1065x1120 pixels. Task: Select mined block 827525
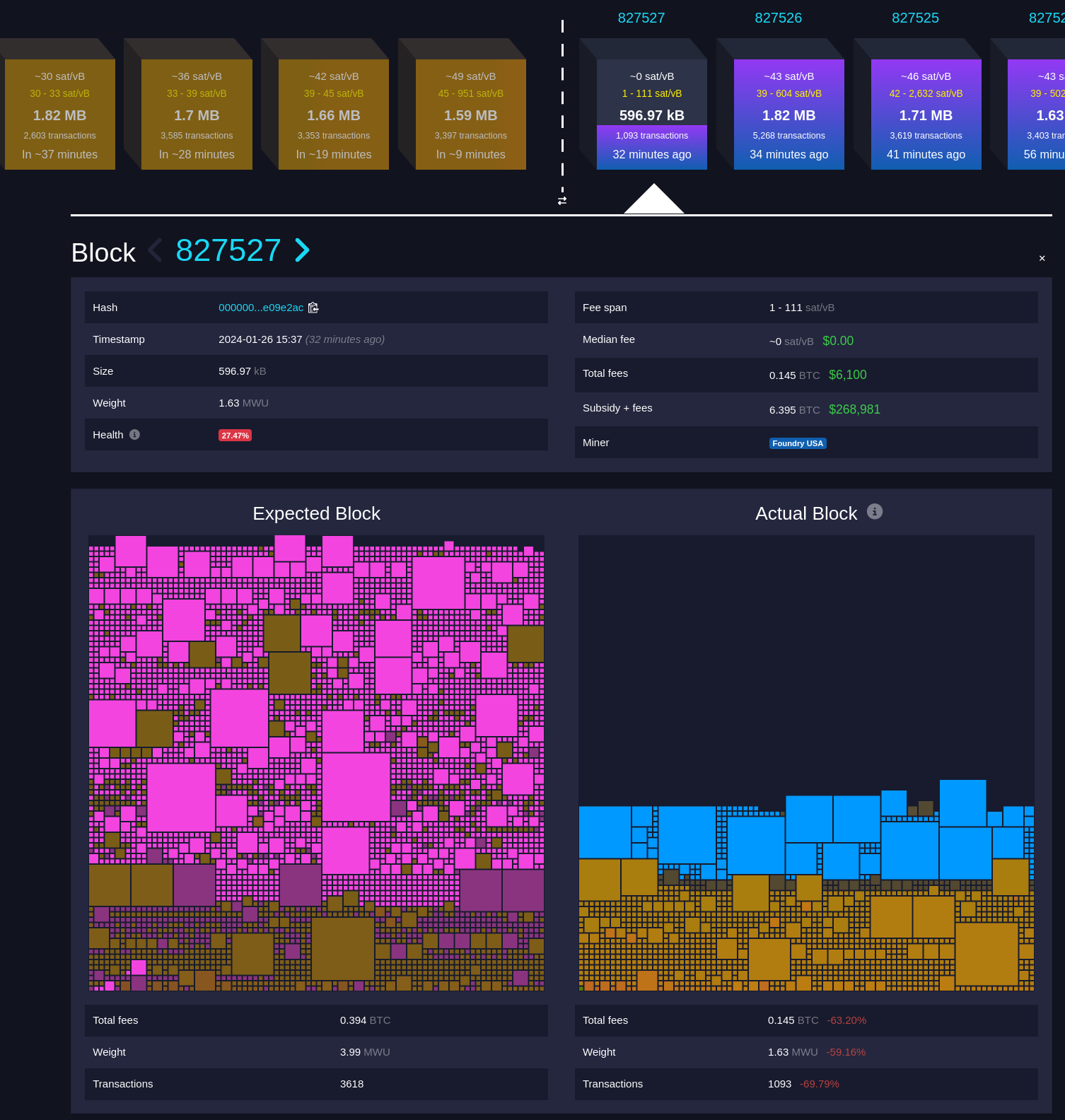pyautogui.click(x=926, y=115)
